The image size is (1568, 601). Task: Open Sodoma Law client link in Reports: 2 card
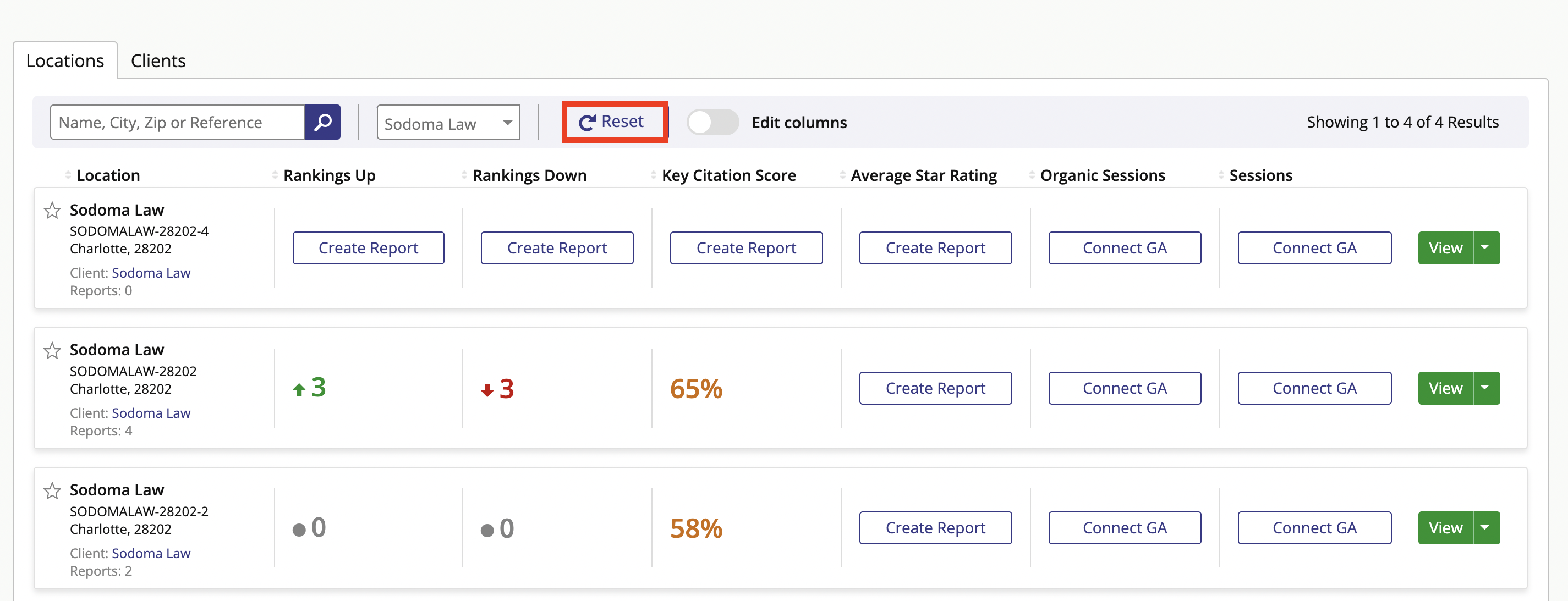point(151,554)
